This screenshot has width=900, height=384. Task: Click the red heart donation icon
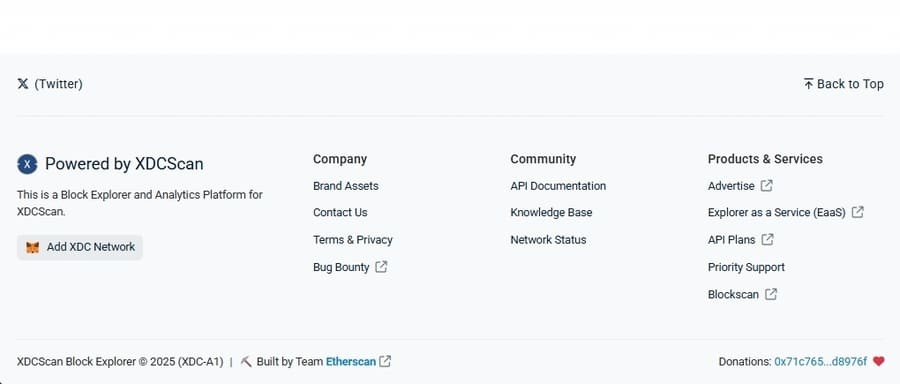click(x=878, y=362)
